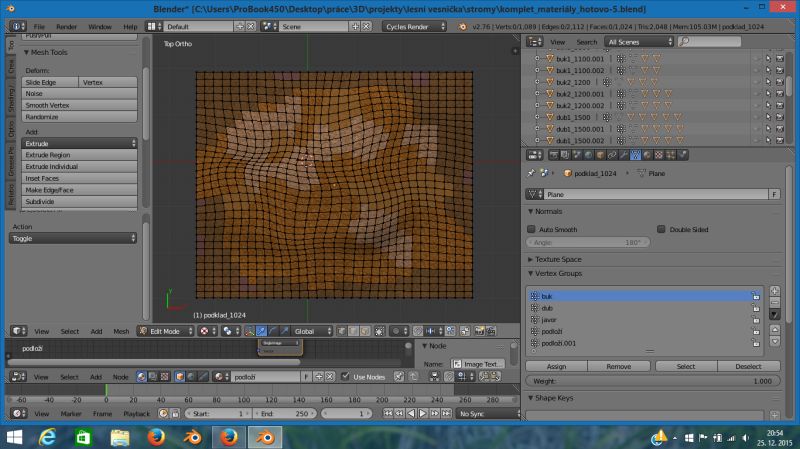Screen dimensions: 800x449
Task: Toggle limit selection to visible
Action: 380,331
